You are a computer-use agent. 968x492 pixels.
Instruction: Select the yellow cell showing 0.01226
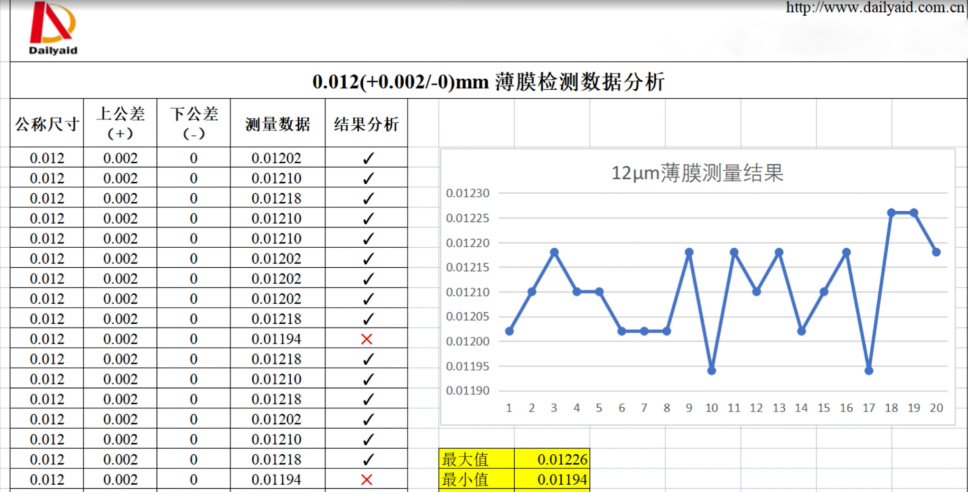(552, 460)
